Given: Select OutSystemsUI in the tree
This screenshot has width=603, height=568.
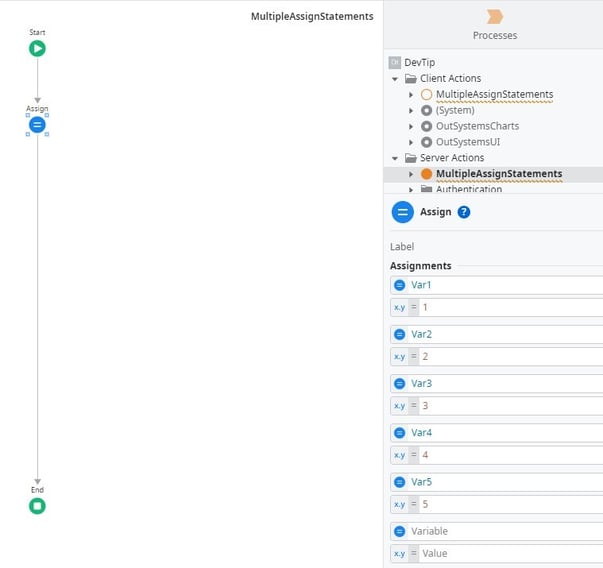Looking at the screenshot, I should point(467,142).
